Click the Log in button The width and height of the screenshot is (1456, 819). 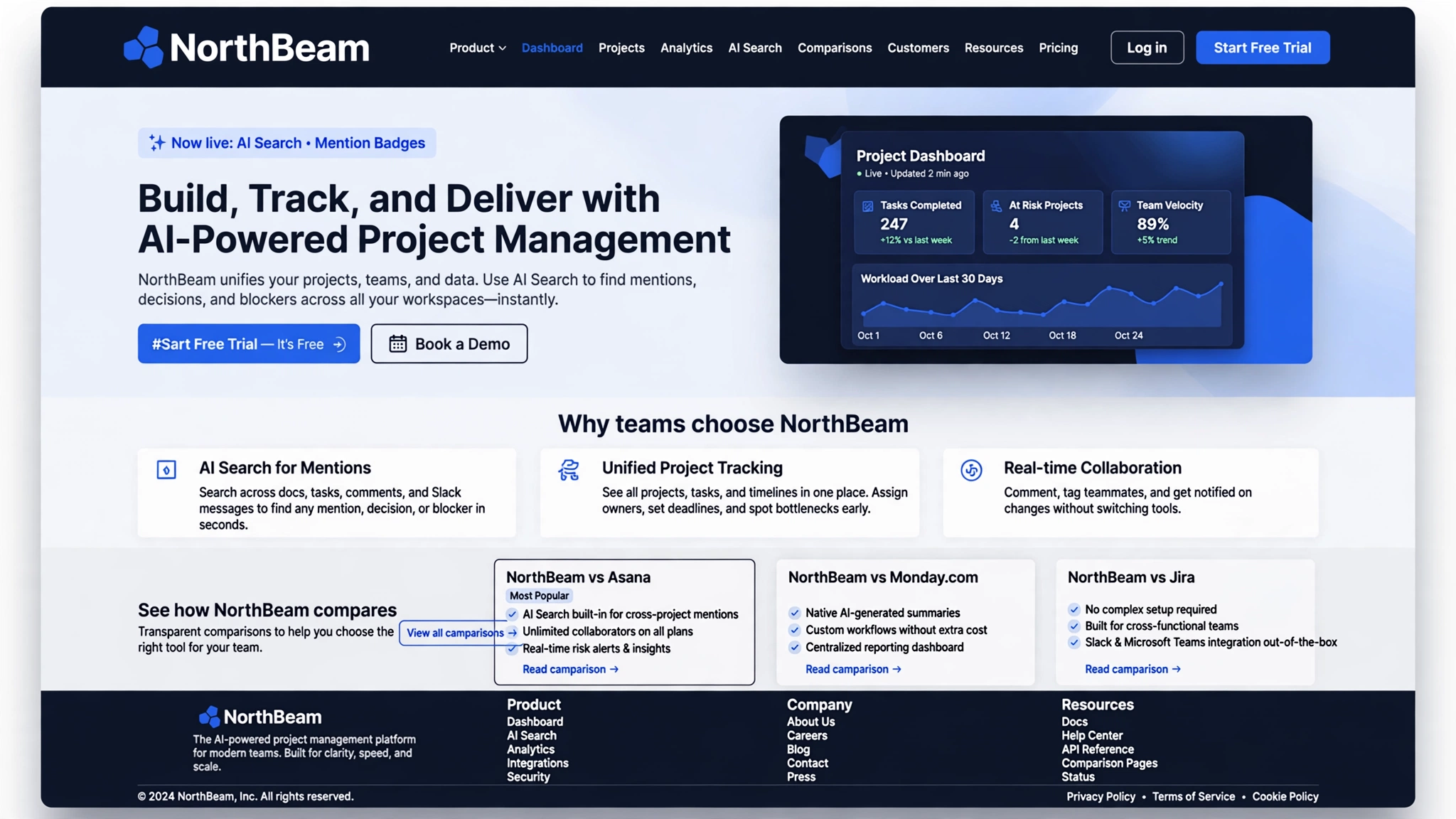point(1147,48)
